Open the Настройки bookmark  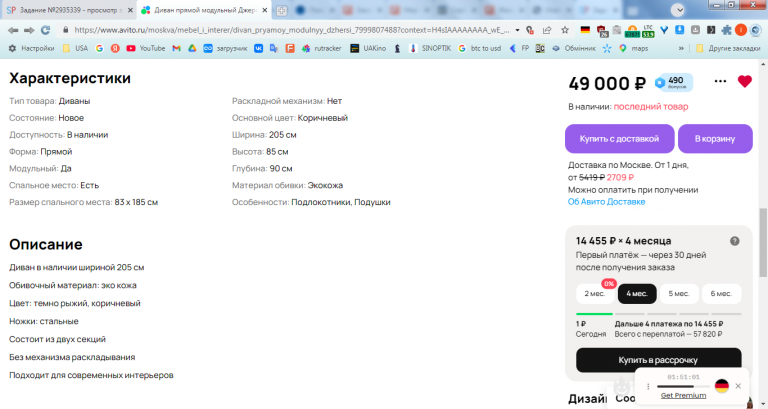tap(31, 48)
